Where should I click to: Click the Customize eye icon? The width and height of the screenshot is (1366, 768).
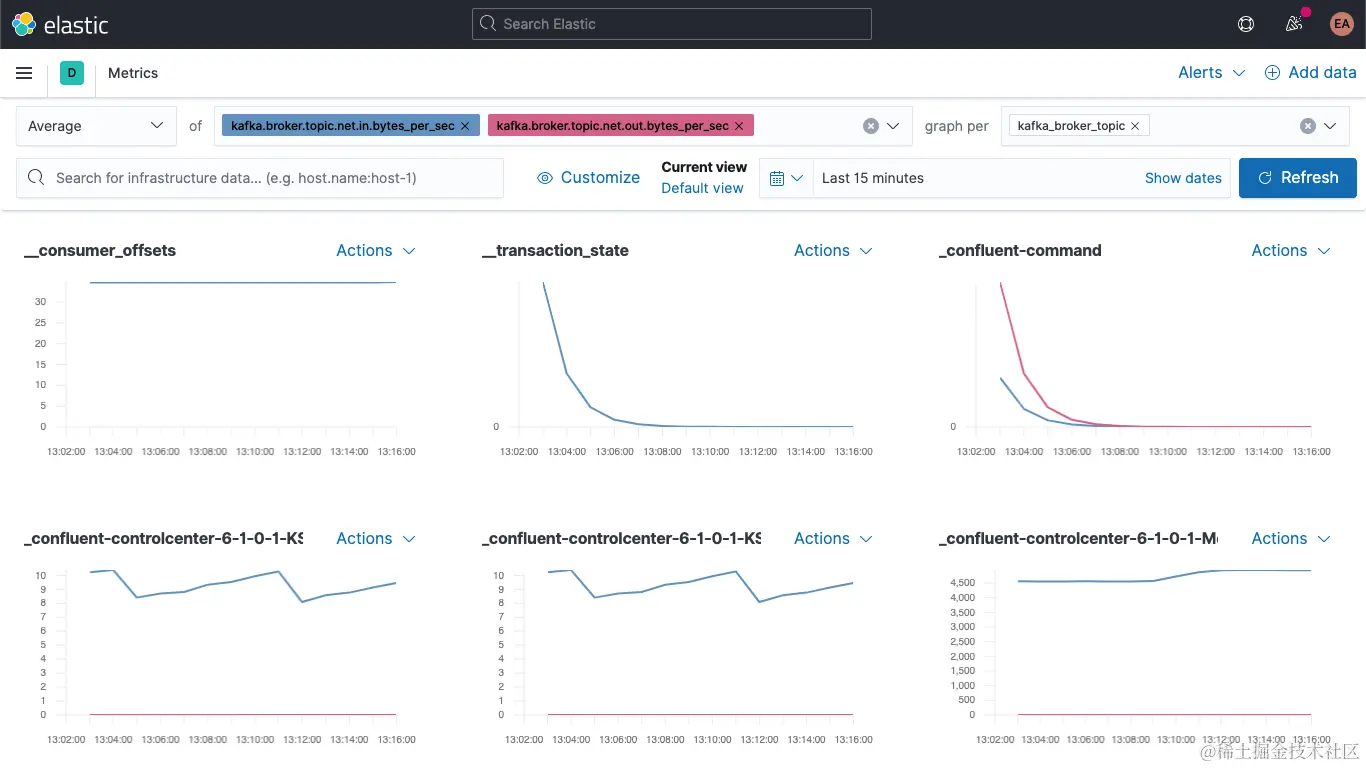[x=545, y=177]
